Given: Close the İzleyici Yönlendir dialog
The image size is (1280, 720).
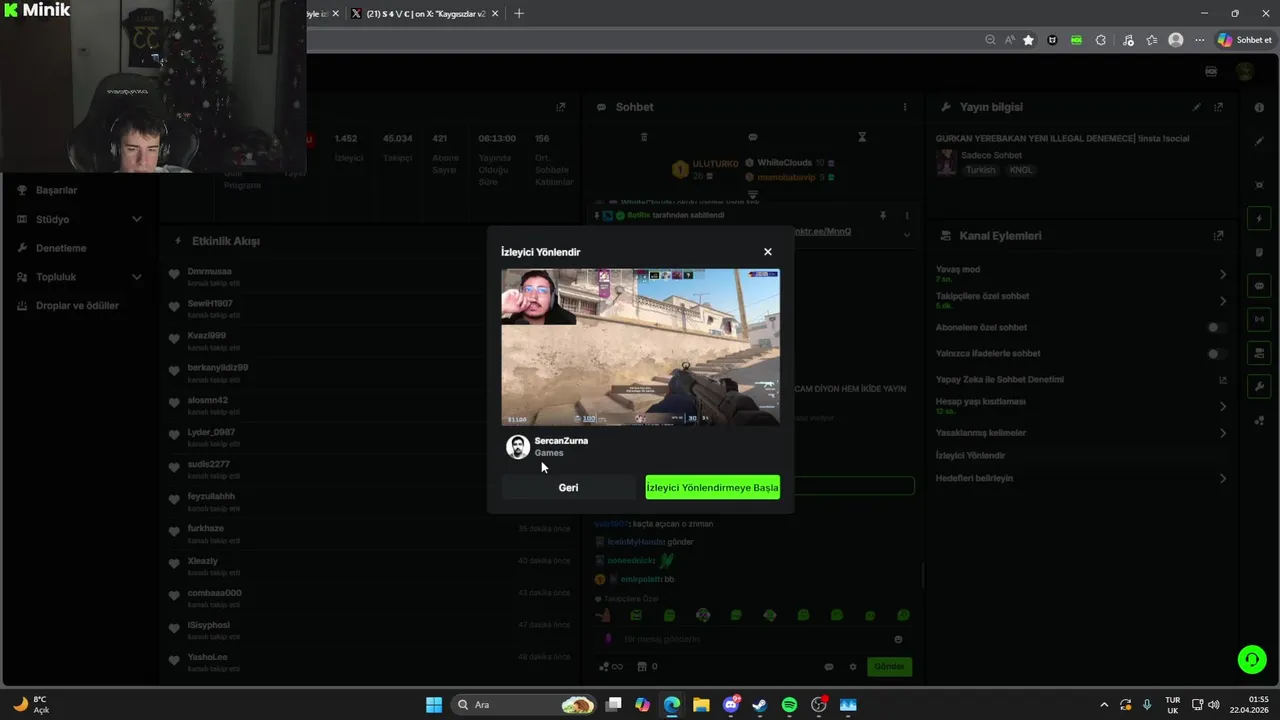Looking at the screenshot, I should click(x=768, y=252).
